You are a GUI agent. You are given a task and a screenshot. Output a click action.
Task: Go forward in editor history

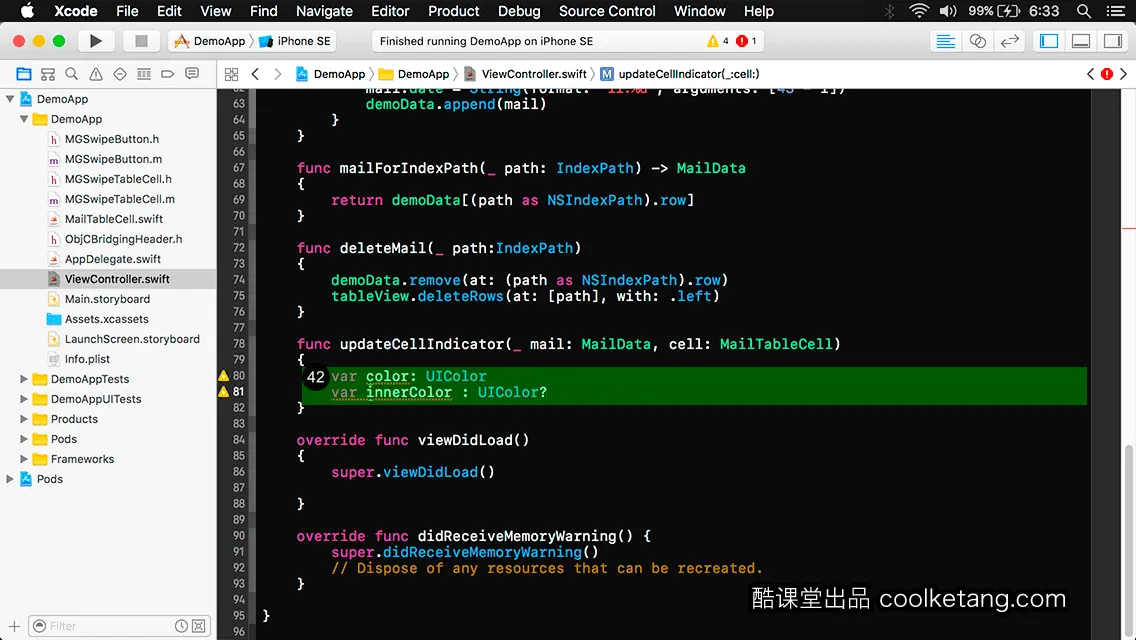click(277, 74)
